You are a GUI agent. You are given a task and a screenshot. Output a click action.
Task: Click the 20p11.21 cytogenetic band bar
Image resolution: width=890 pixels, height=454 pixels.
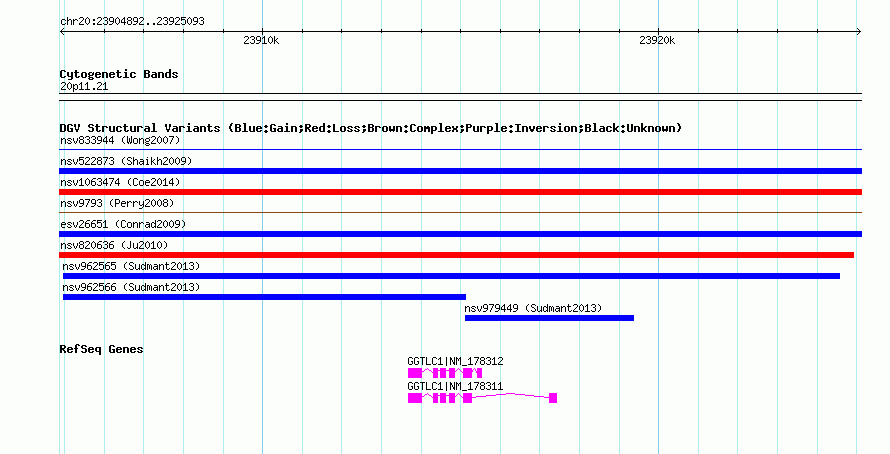click(x=460, y=97)
